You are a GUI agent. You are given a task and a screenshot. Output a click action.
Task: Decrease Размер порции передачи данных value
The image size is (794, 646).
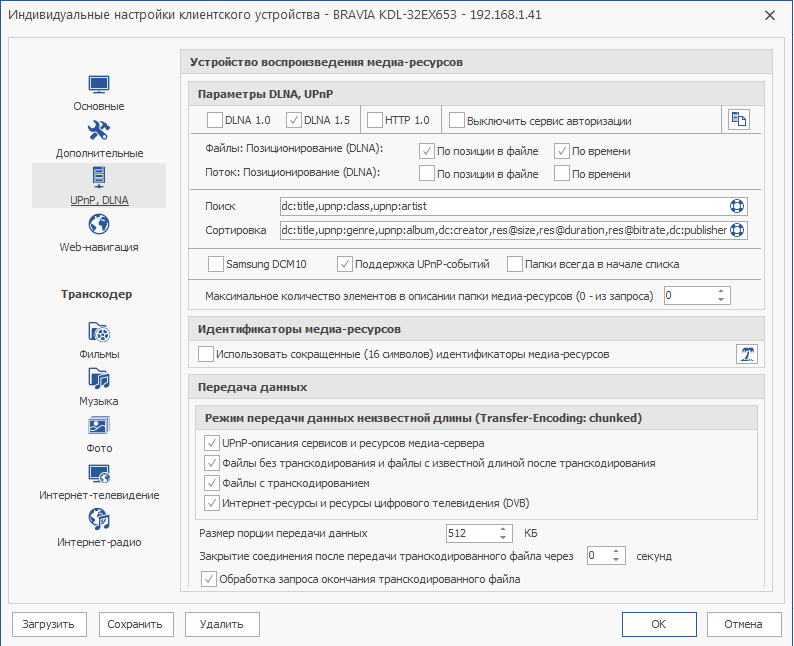[x=504, y=537]
